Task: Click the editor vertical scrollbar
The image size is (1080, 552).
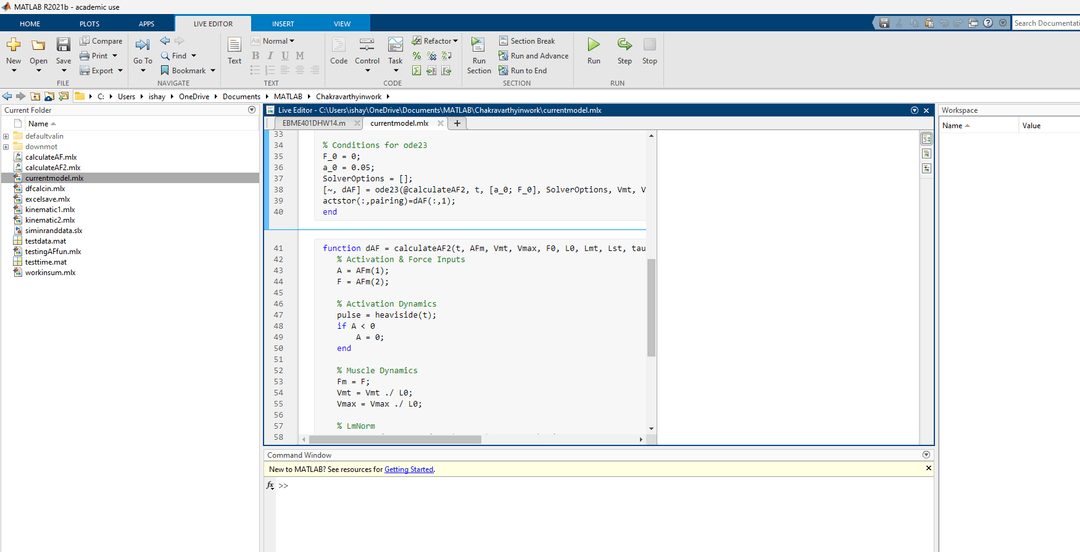Action: pos(651,305)
